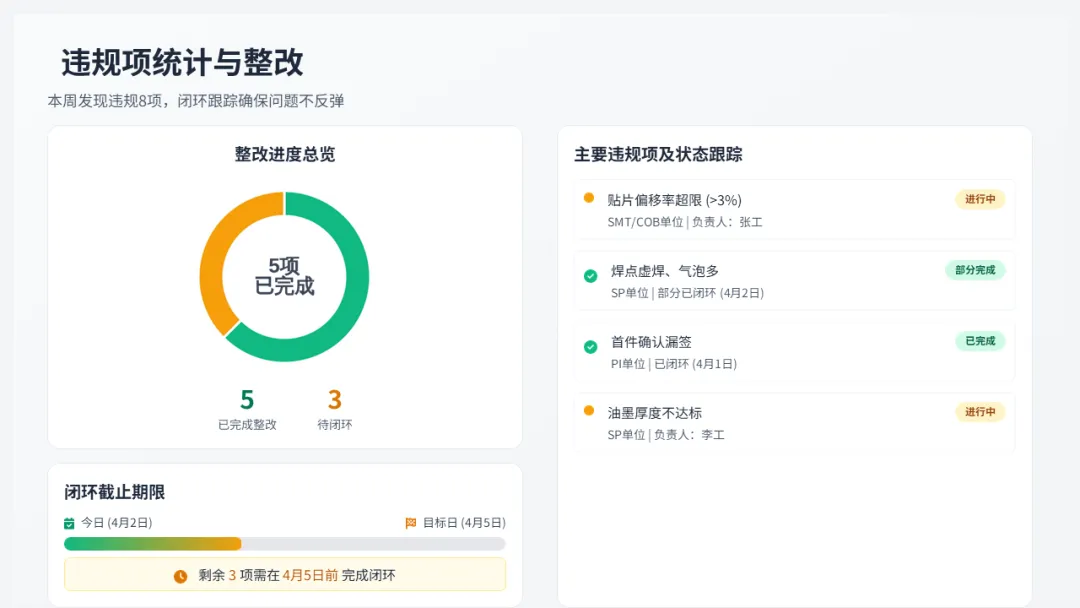Viewport: 1080px width, 608px height.
Task: Click the closure deadline progress bar
Action: [285, 544]
